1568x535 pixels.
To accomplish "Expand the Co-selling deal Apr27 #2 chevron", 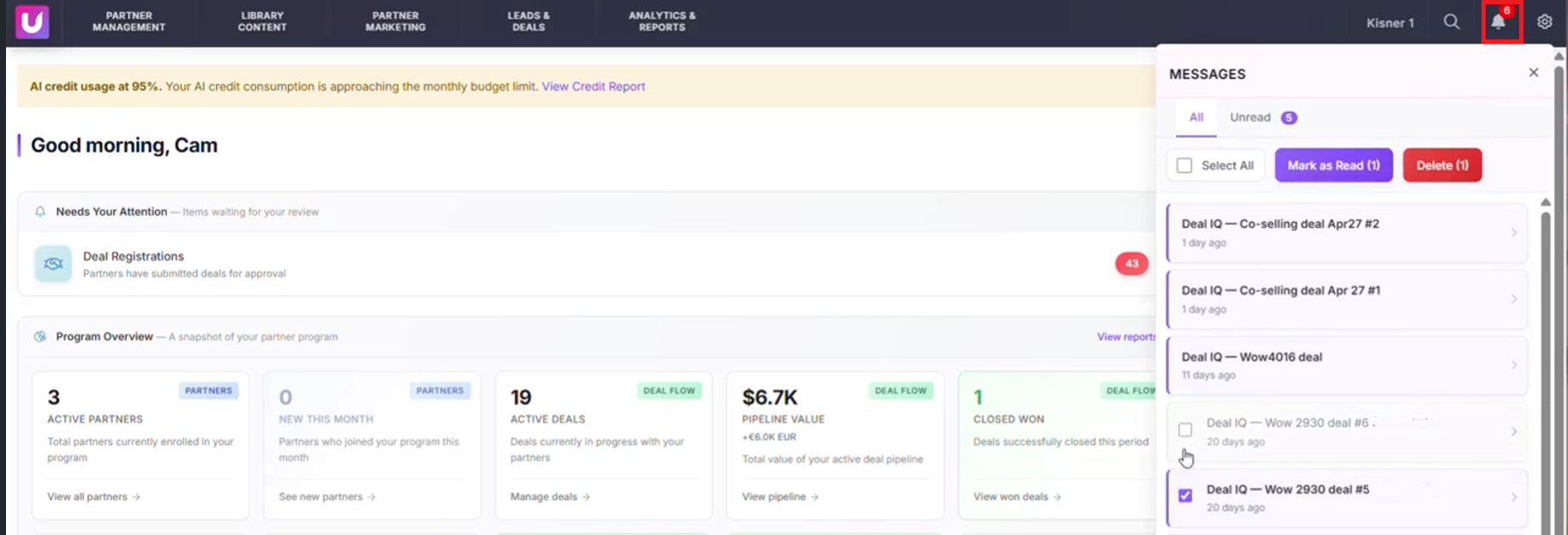I will point(1514,232).
